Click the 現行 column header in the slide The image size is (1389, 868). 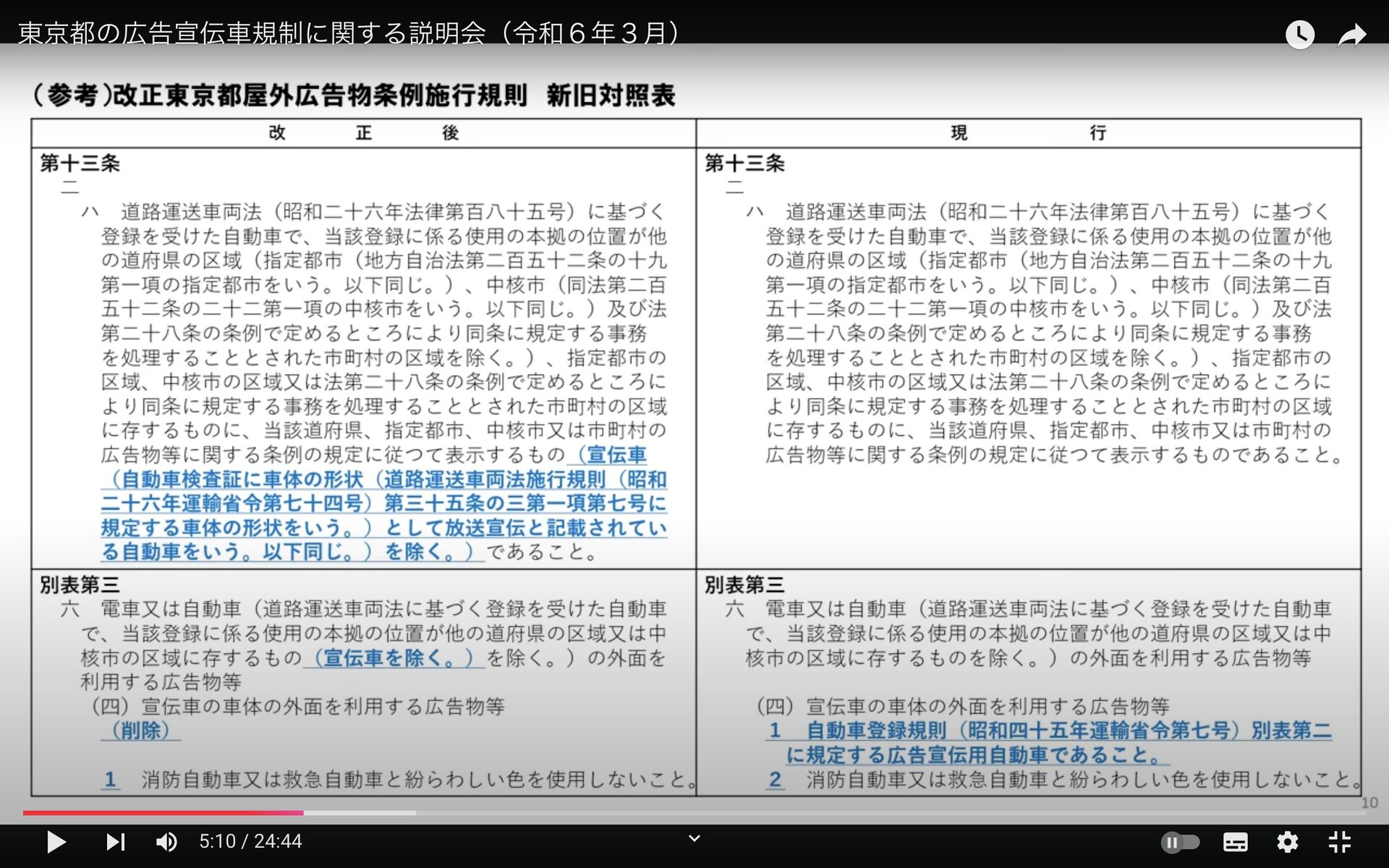pyautogui.click(x=1027, y=133)
